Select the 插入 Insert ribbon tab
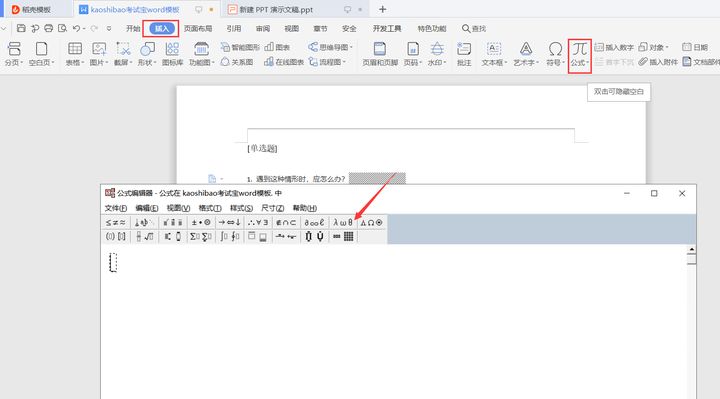This screenshot has width=720, height=399. [x=162, y=28]
